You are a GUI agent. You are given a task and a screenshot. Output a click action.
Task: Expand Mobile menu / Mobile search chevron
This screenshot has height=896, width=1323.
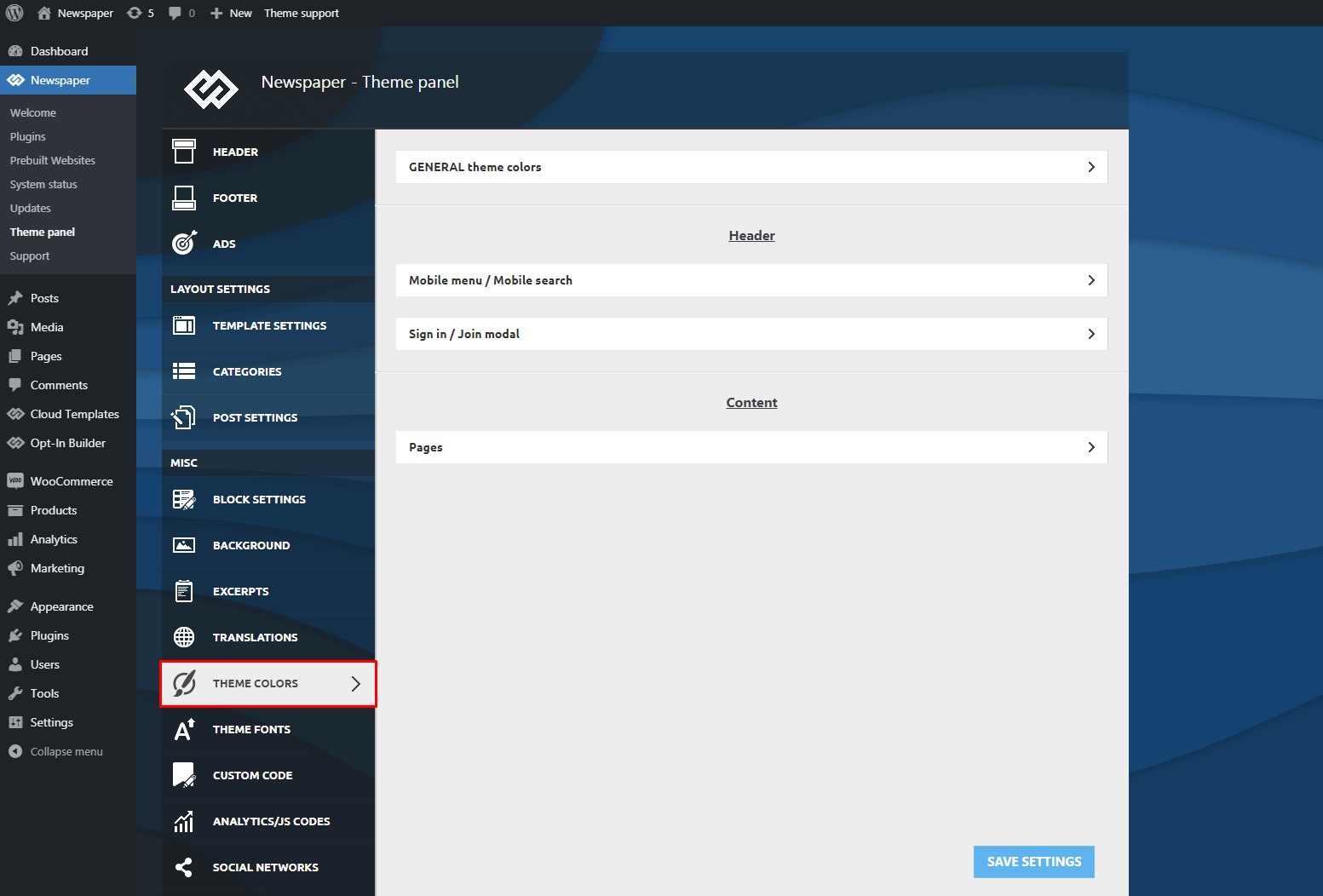1091,280
